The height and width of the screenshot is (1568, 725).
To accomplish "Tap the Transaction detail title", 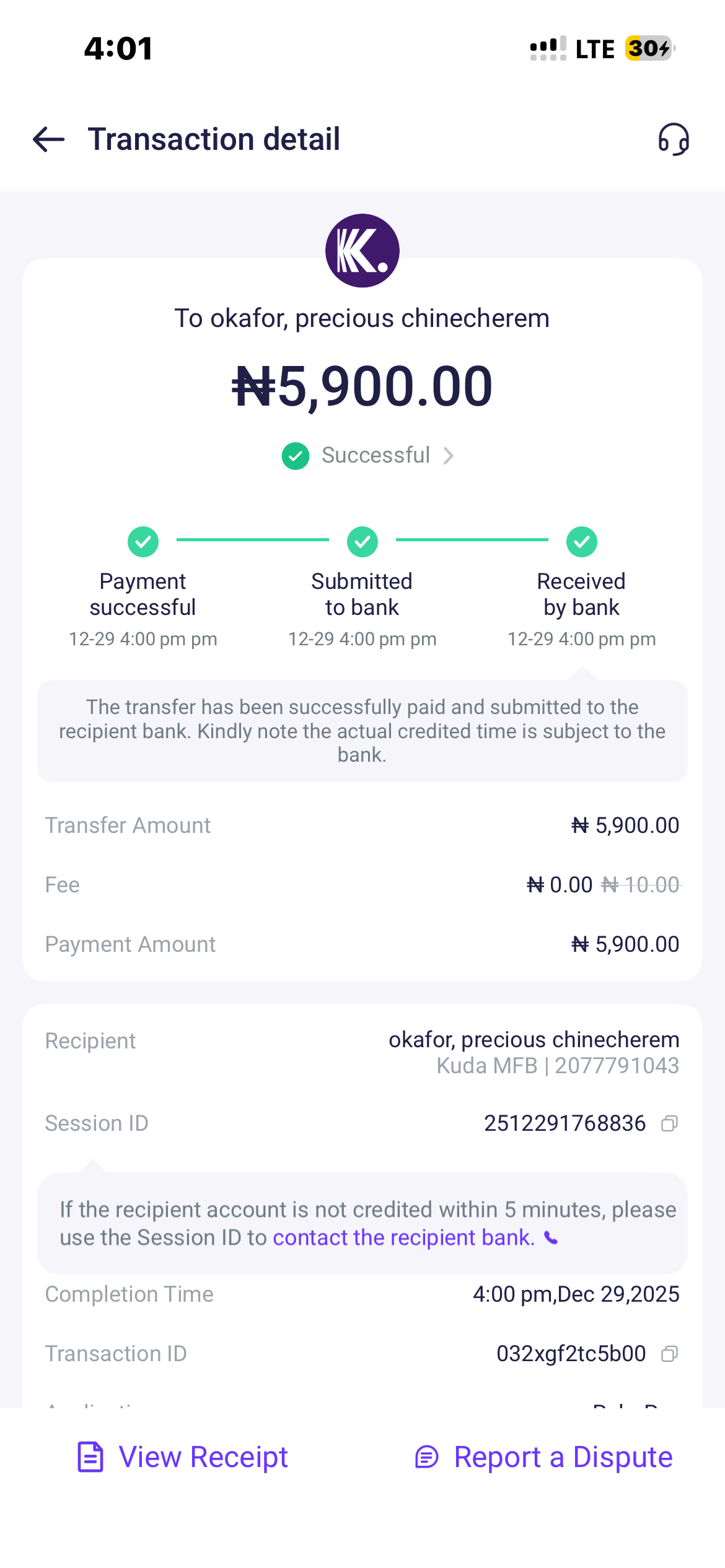I will (x=214, y=139).
